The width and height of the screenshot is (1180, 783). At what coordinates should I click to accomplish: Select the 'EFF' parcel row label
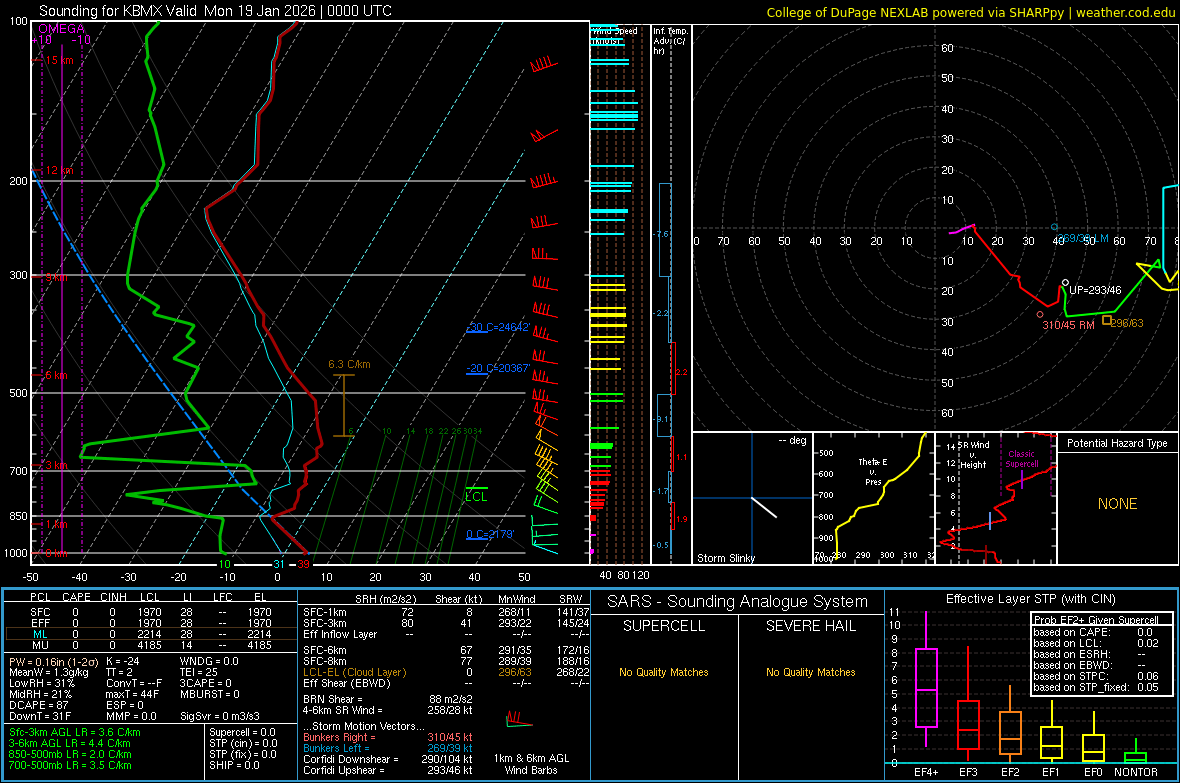click(40, 623)
